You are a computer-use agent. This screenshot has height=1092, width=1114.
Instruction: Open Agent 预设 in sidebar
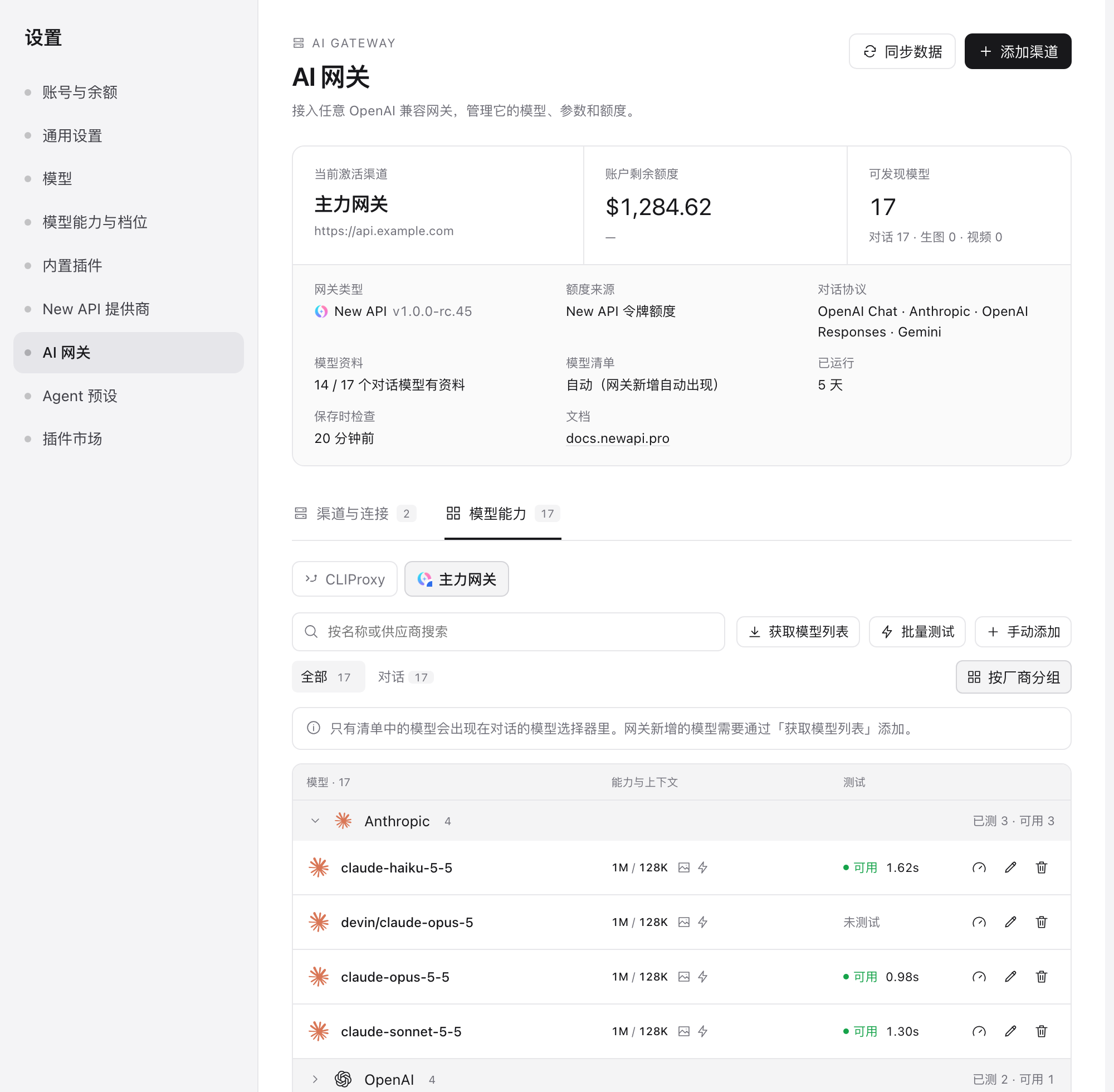[x=129, y=396]
